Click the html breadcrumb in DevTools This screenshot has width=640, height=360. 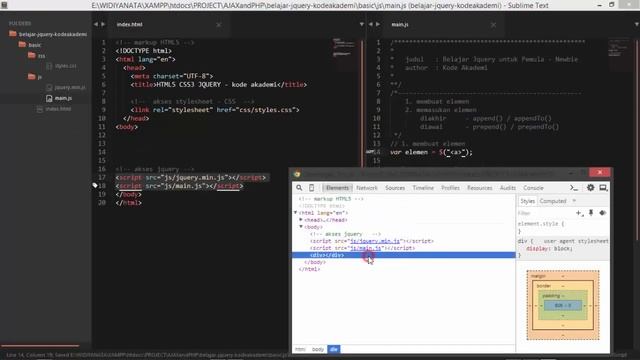click(300, 349)
